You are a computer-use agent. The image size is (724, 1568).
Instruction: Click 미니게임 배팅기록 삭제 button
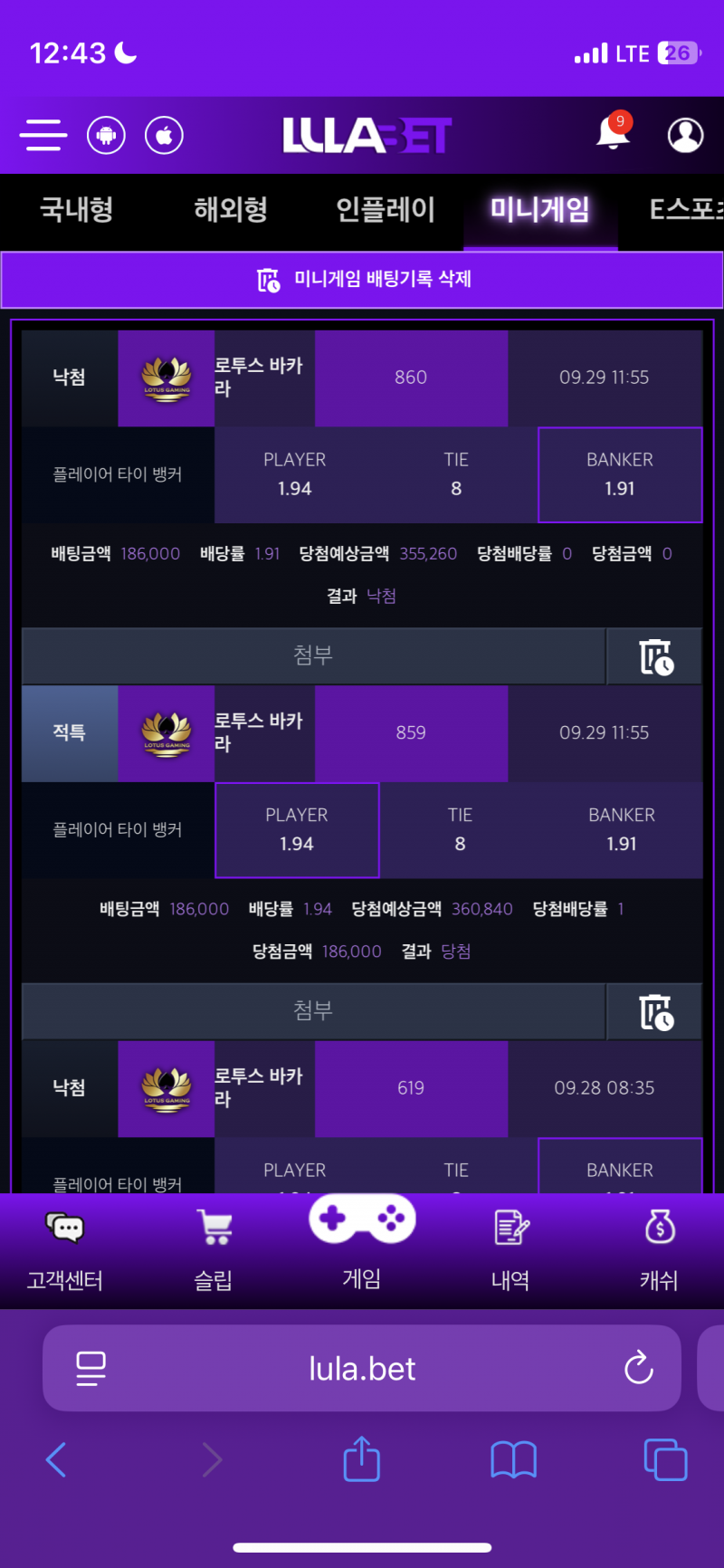(362, 280)
